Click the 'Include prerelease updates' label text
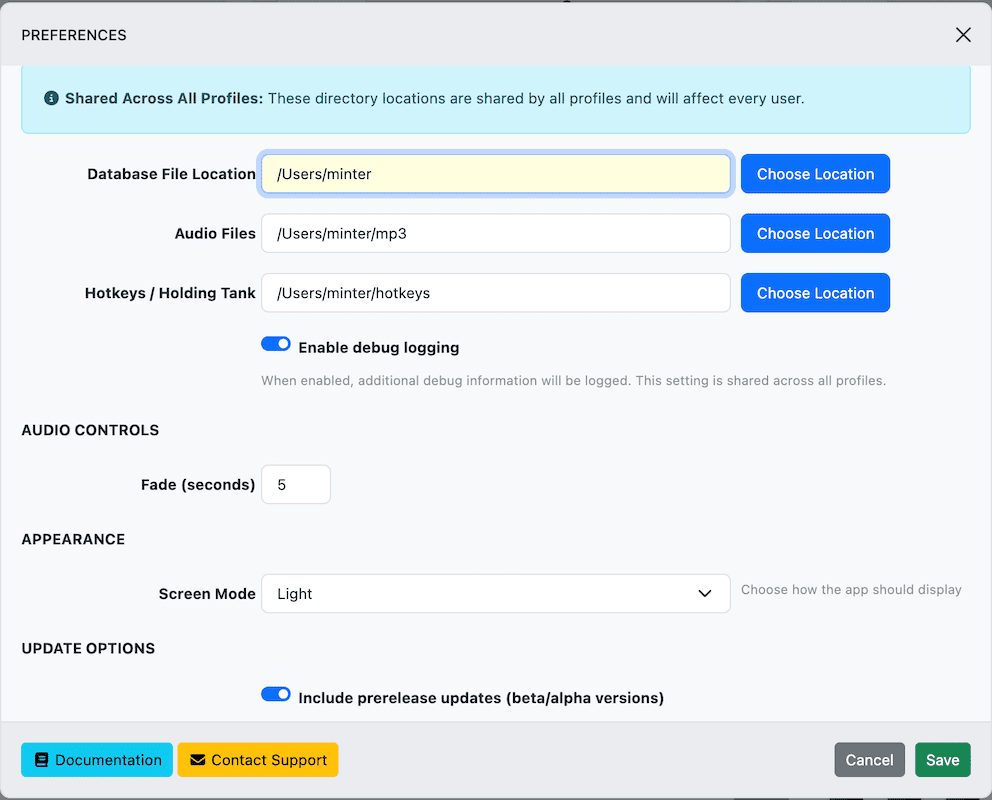992x800 pixels. coord(480,698)
